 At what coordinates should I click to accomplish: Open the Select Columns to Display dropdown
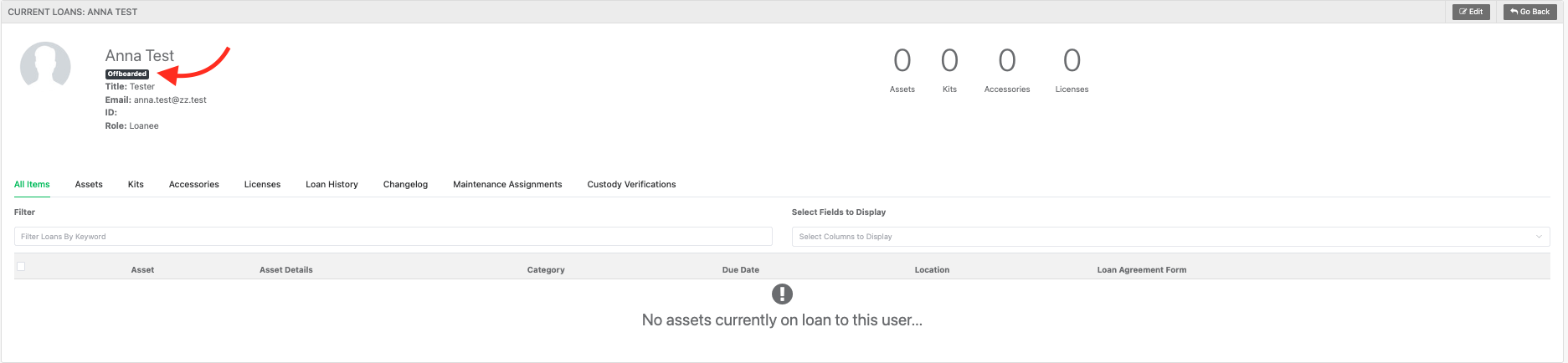tap(1171, 237)
